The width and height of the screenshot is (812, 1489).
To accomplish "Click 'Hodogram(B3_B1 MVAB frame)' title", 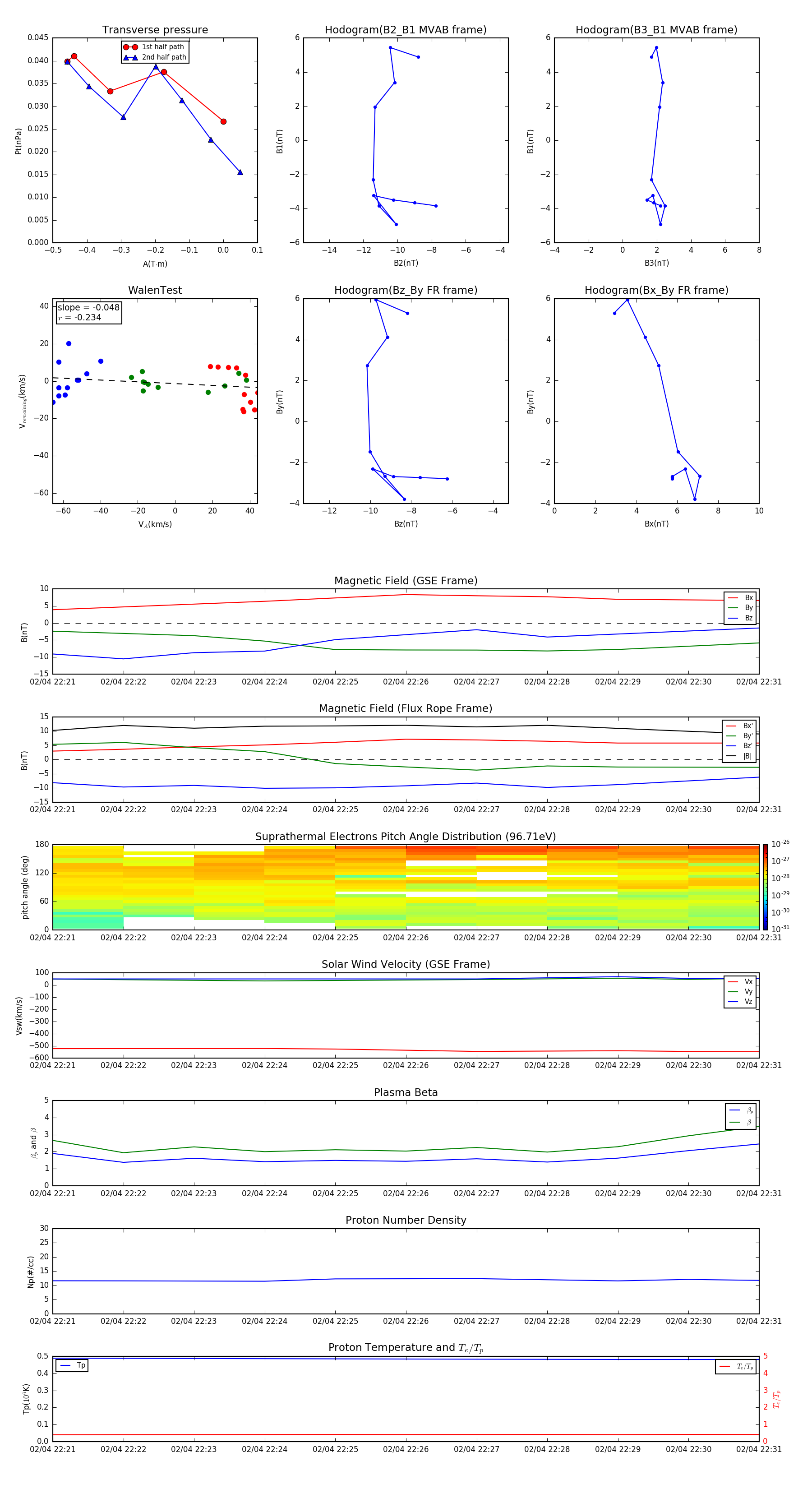I will pyautogui.click(x=656, y=30).
